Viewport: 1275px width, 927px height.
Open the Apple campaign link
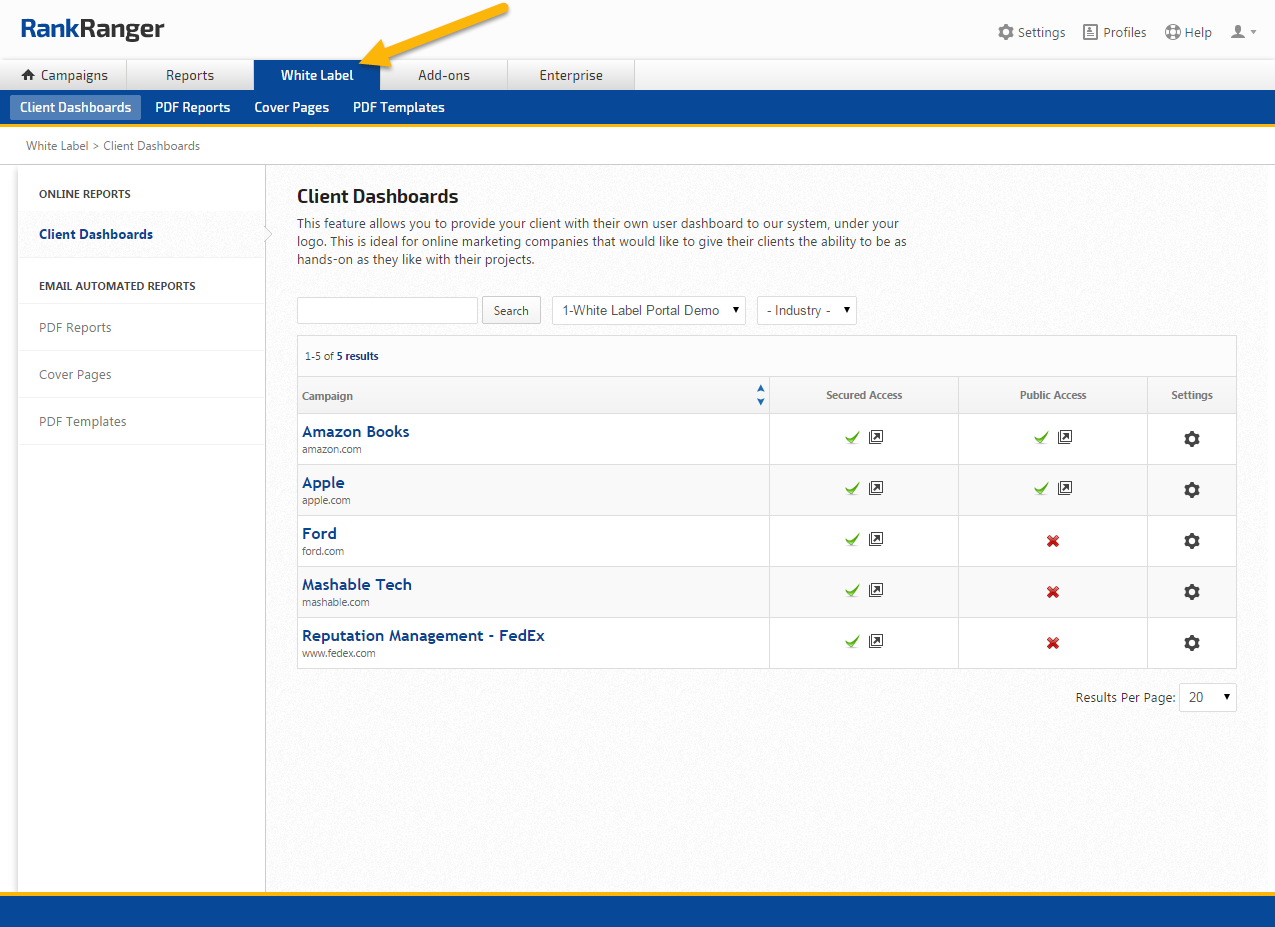323,483
